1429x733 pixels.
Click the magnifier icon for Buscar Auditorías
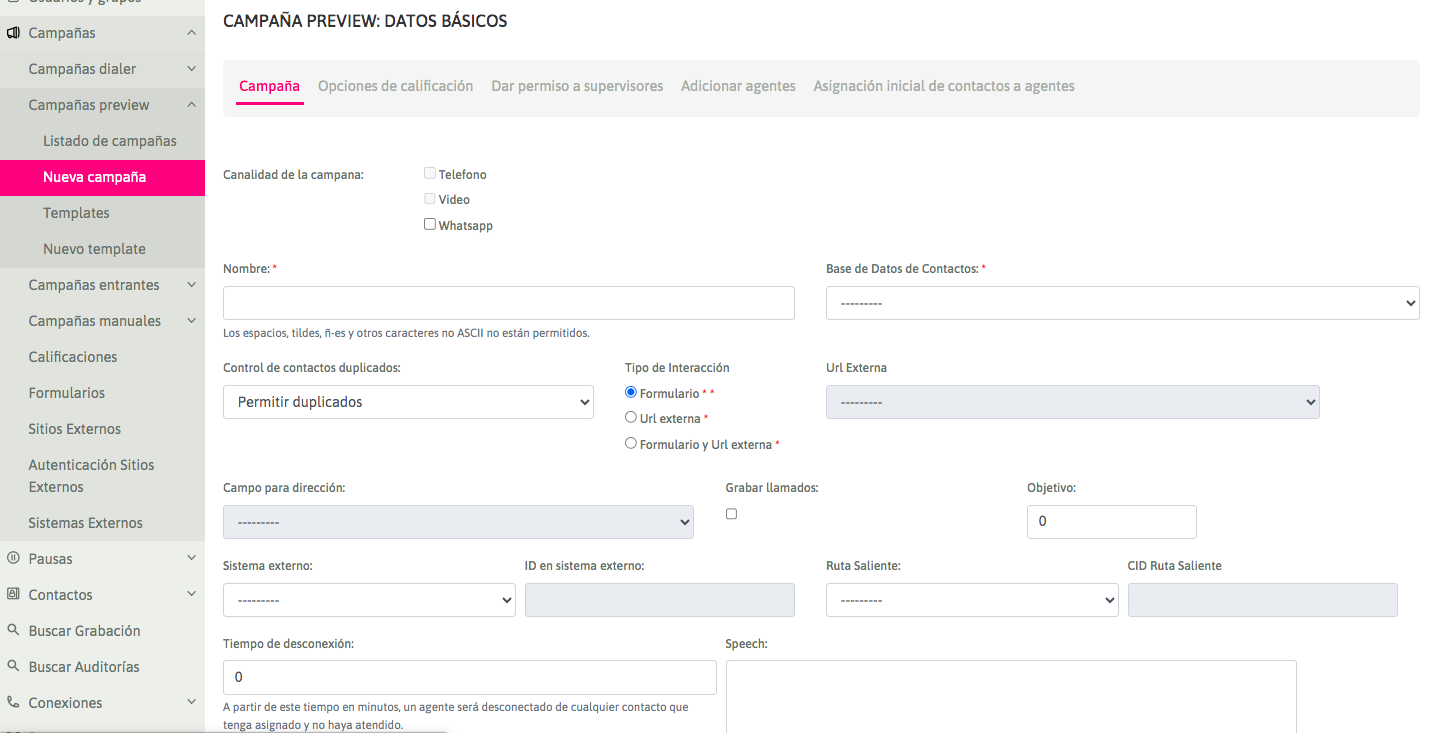[x=13, y=667]
